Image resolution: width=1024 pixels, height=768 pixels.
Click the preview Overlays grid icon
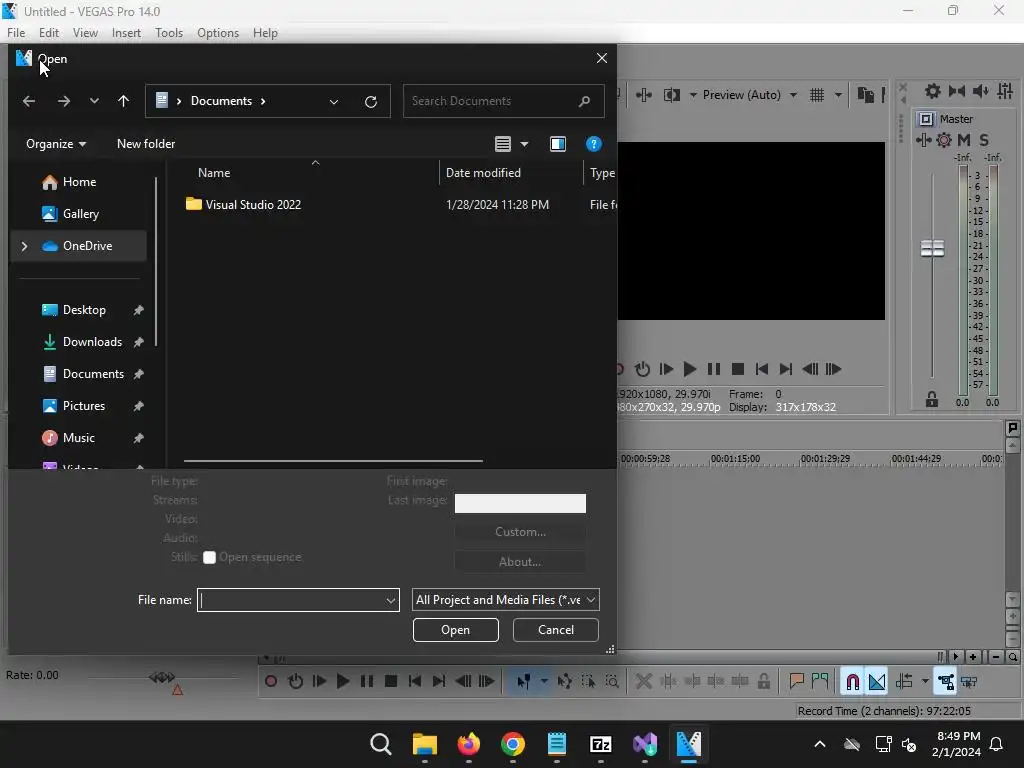click(816, 95)
